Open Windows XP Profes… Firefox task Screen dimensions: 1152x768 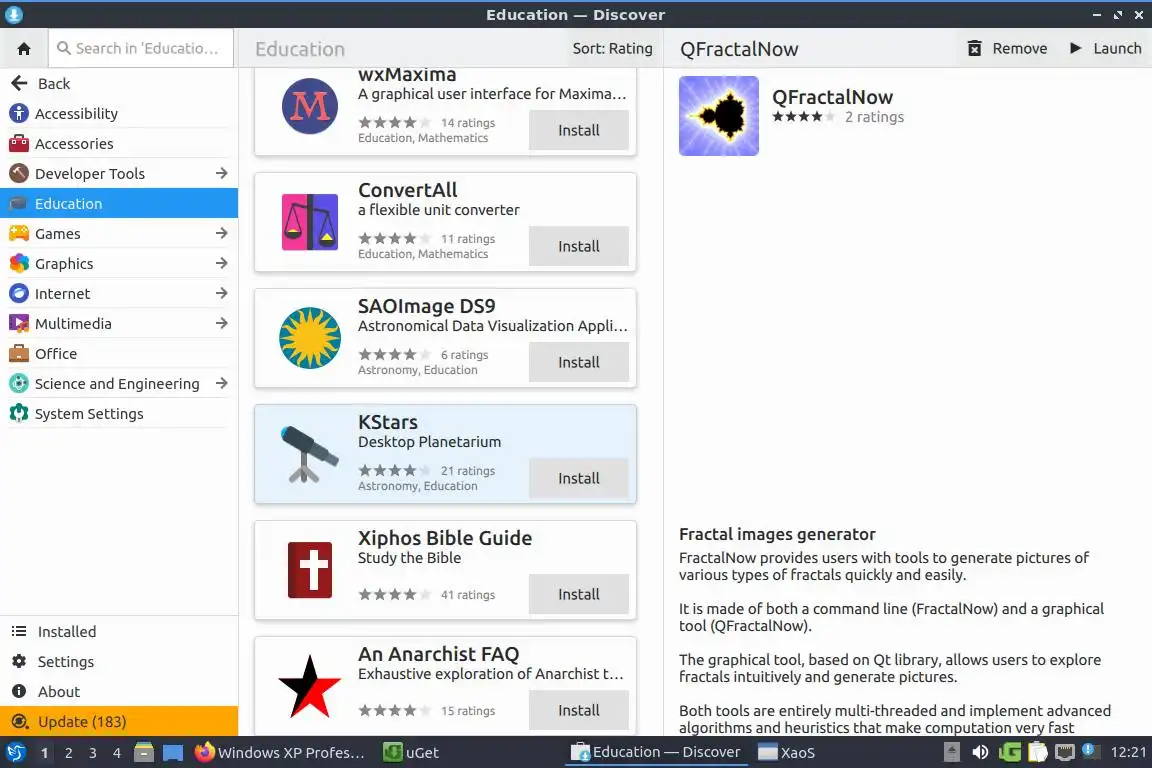tap(280, 753)
